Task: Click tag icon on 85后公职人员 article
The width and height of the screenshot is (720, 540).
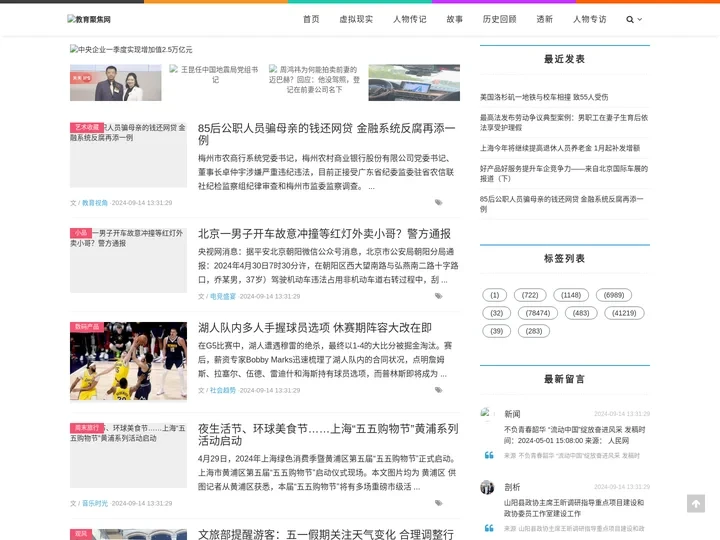Action: [x=439, y=202]
